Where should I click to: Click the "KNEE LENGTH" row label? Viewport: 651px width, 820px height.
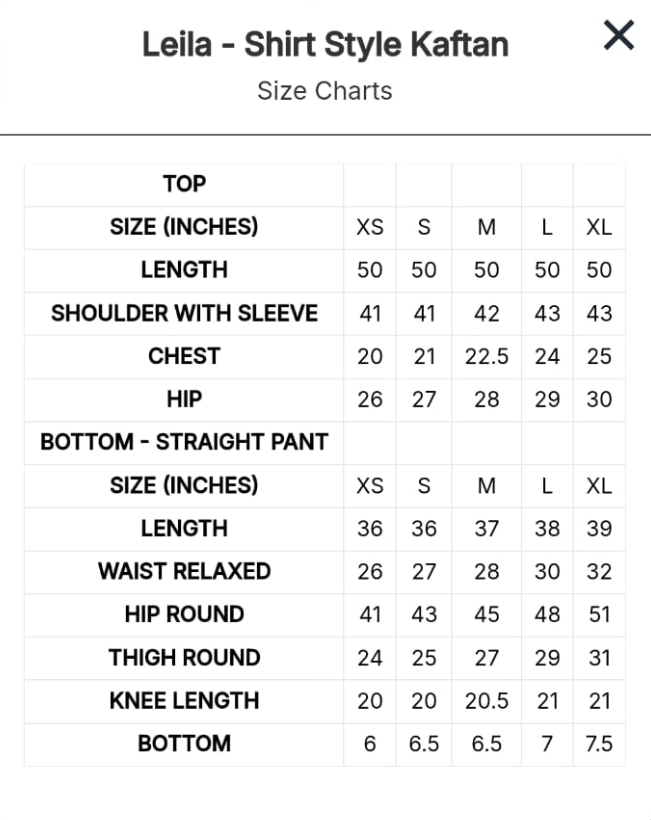coord(184,700)
